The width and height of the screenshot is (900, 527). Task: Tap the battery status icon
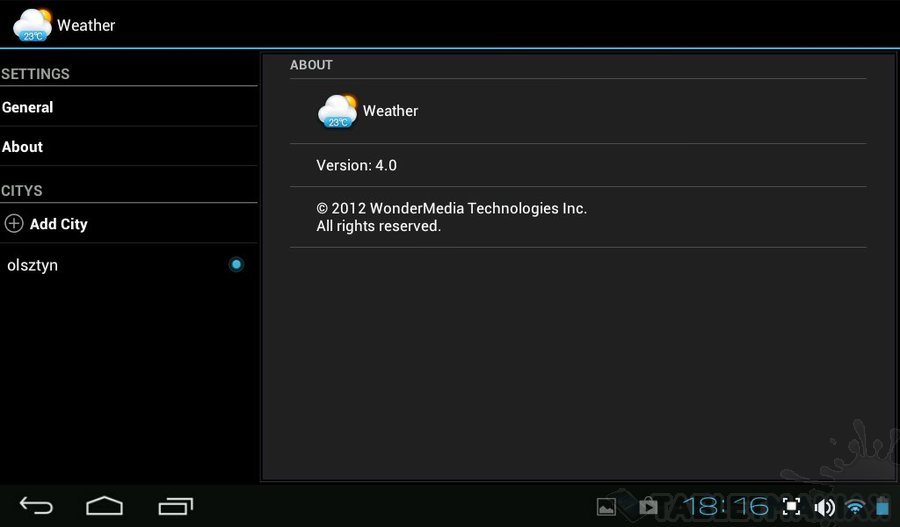[x=883, y=507]
